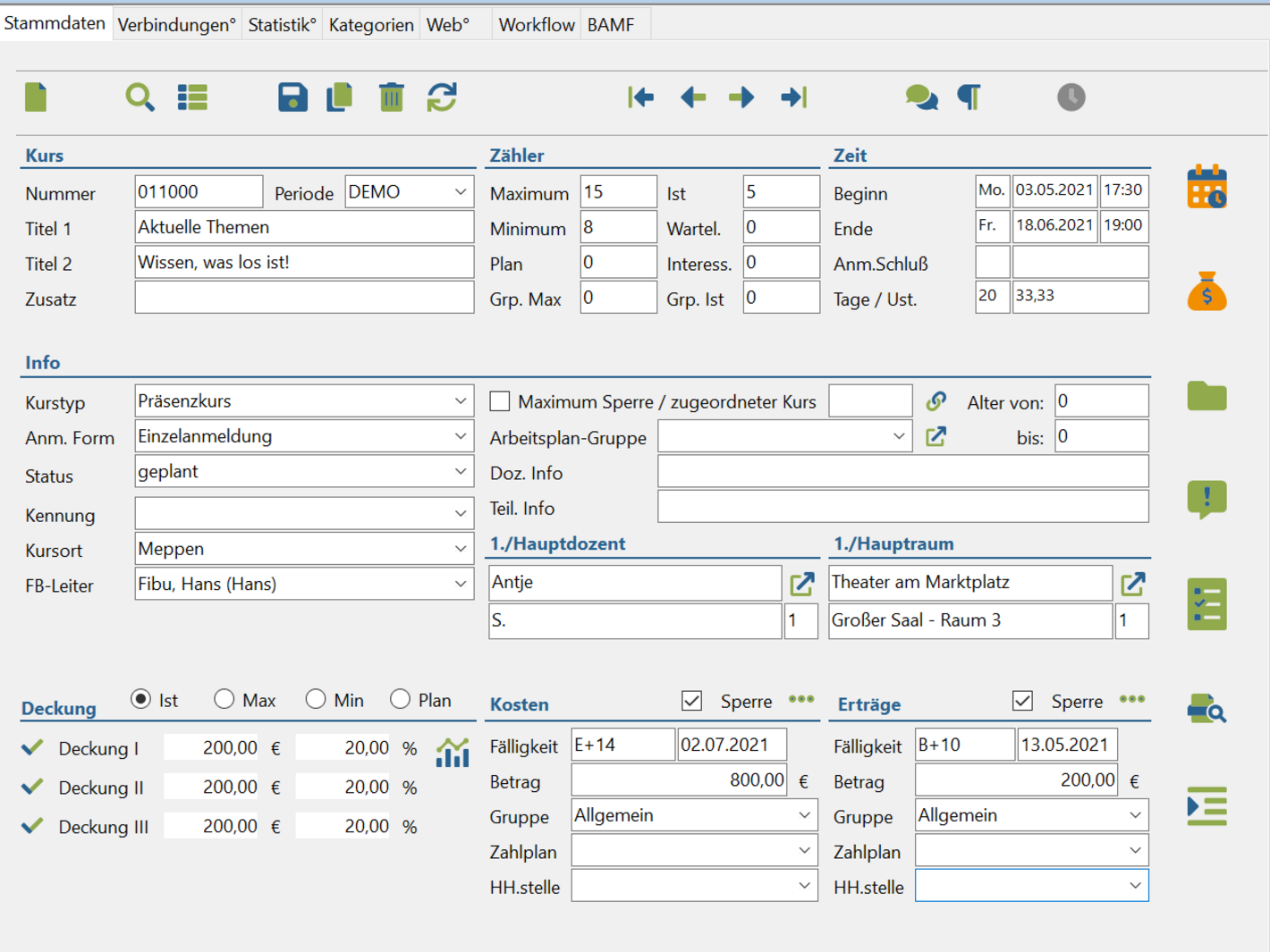Open the Arbeitsplan-Gruppe dropdown
The image size is (1270, 952).
[x=898, y=436]
